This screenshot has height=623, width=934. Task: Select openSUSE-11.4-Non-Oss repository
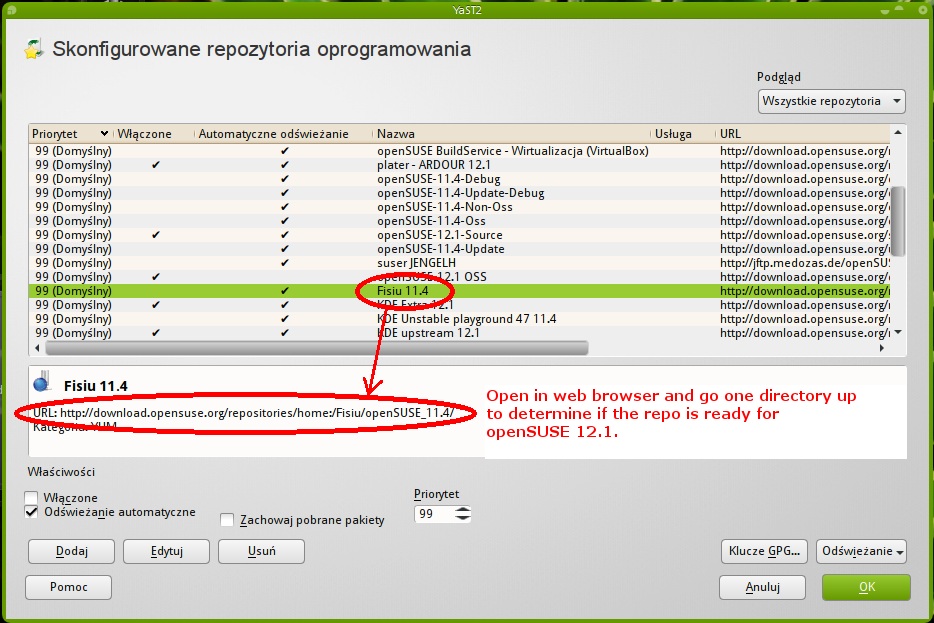pyautogui.click(x=459, y=207)
